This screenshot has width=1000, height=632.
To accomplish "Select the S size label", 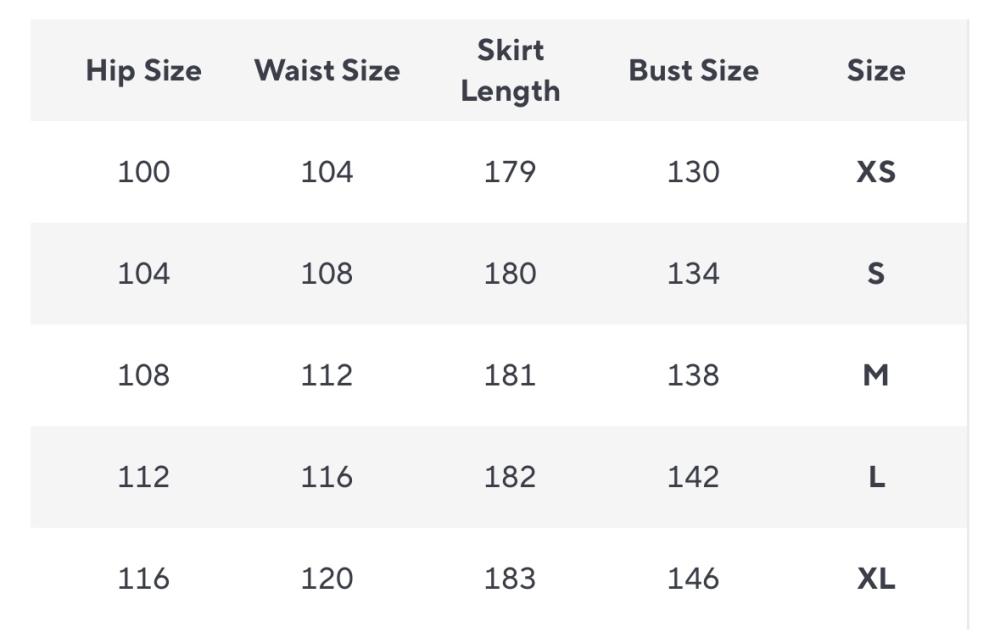I will point(876,273).
